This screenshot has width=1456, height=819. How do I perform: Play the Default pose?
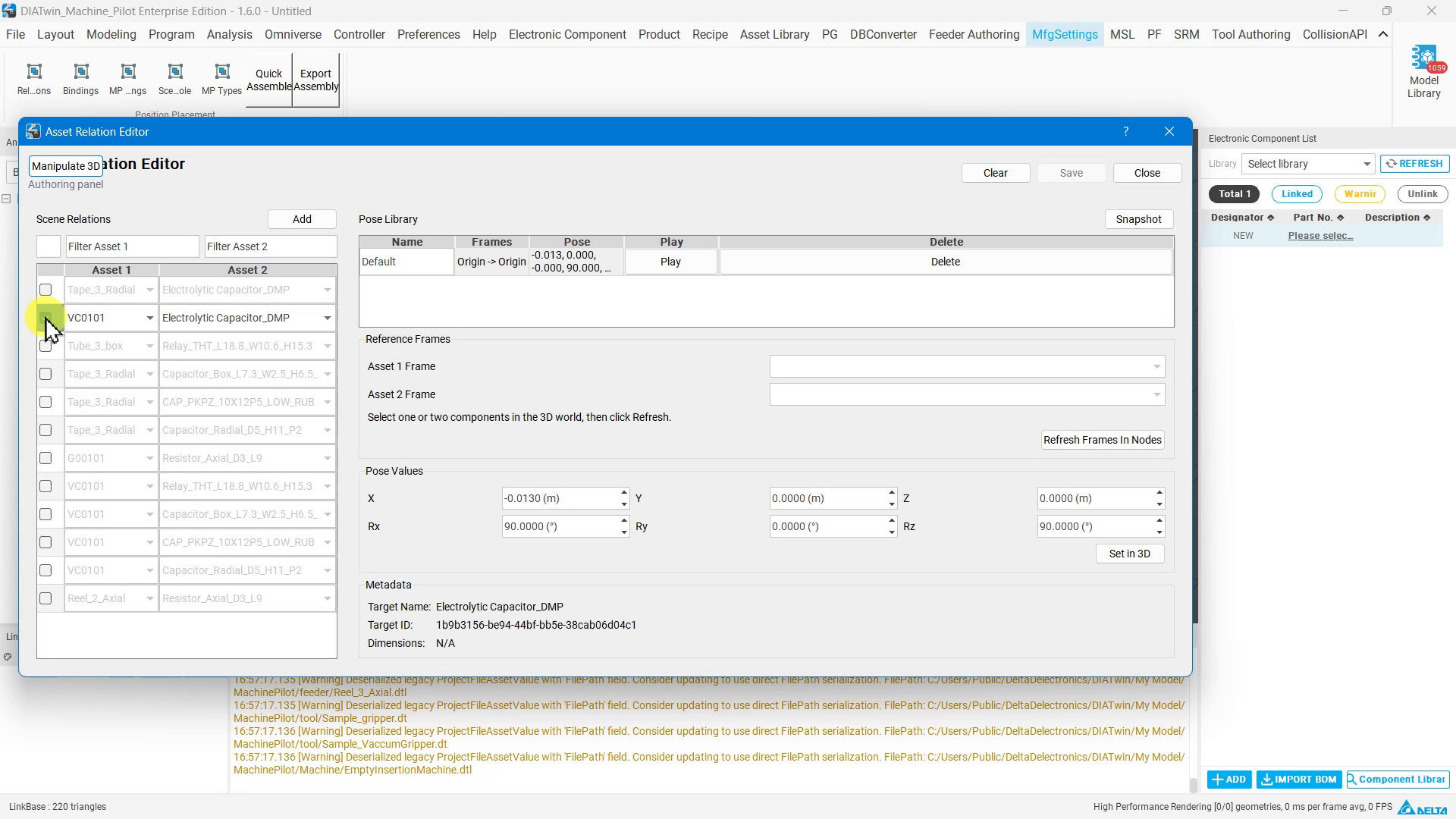click(671, 262)
